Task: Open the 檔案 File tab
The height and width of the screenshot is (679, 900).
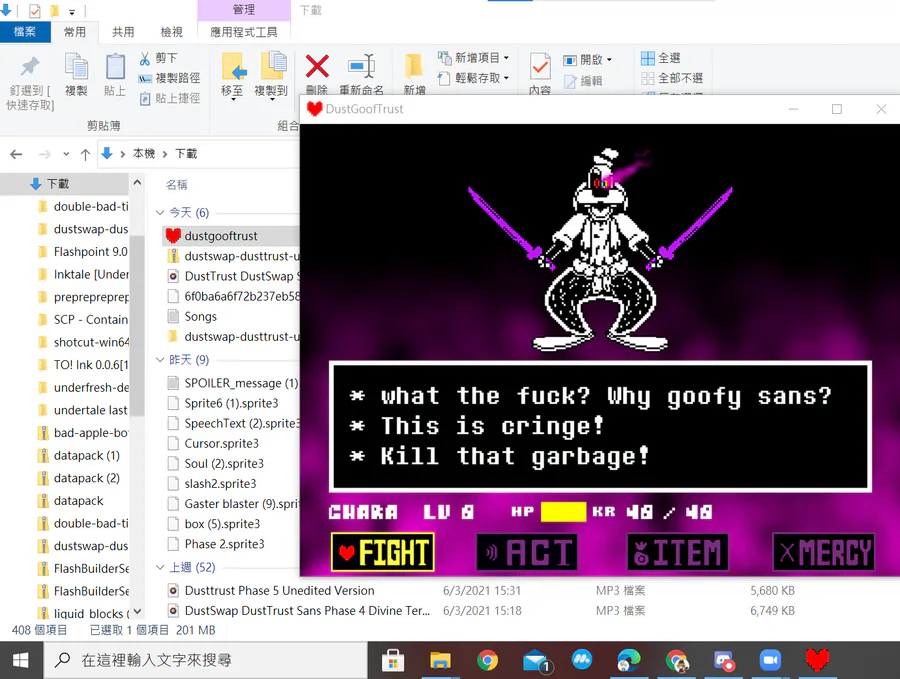Action: click(25, 32)
